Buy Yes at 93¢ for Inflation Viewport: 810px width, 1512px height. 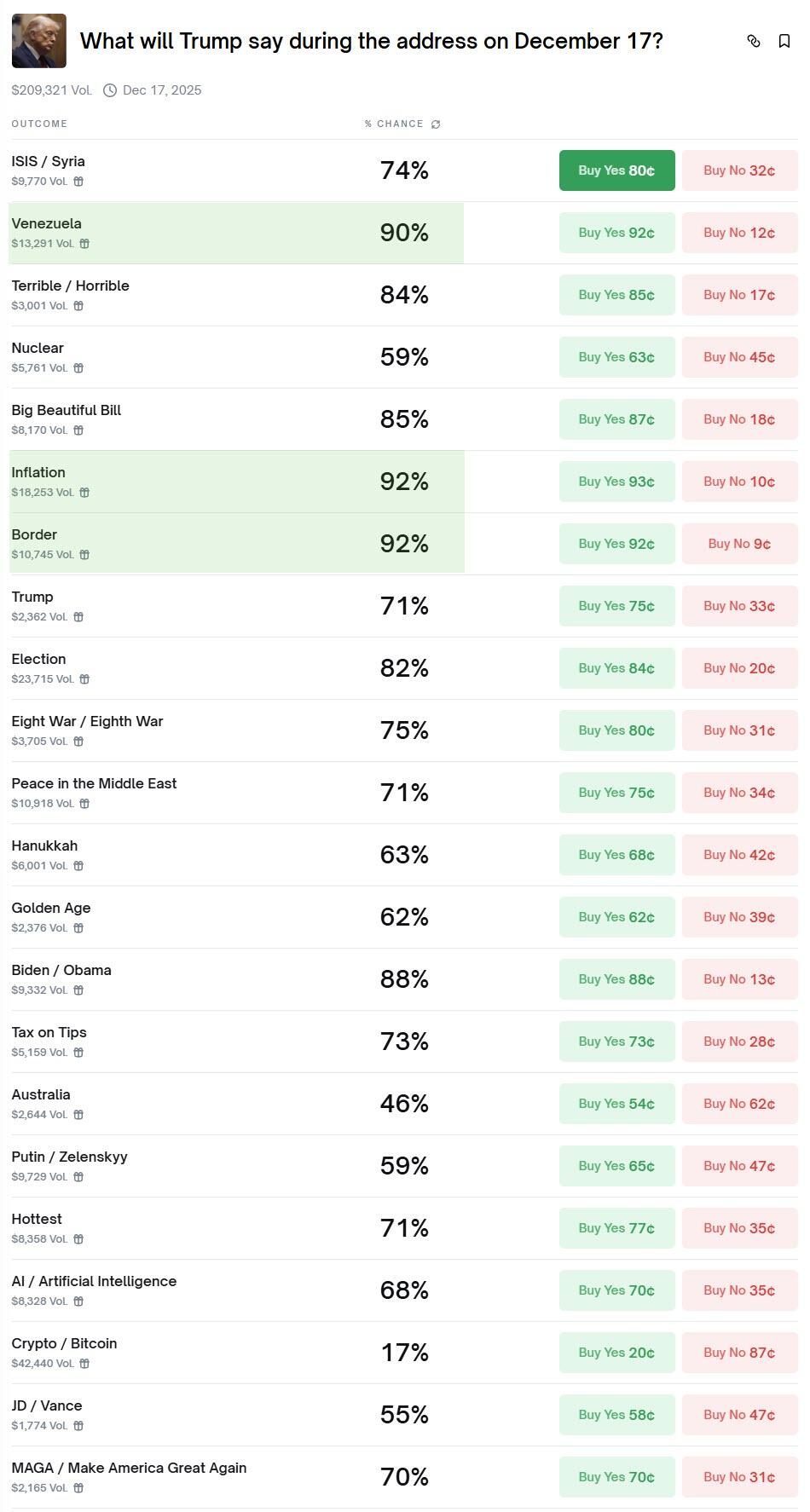click(x=616, y=482)
